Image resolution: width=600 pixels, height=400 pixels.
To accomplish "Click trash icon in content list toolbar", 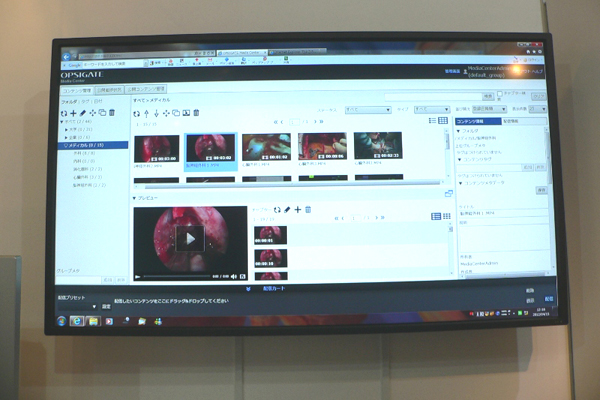I will pyautogui.click(x=196, y=113).
